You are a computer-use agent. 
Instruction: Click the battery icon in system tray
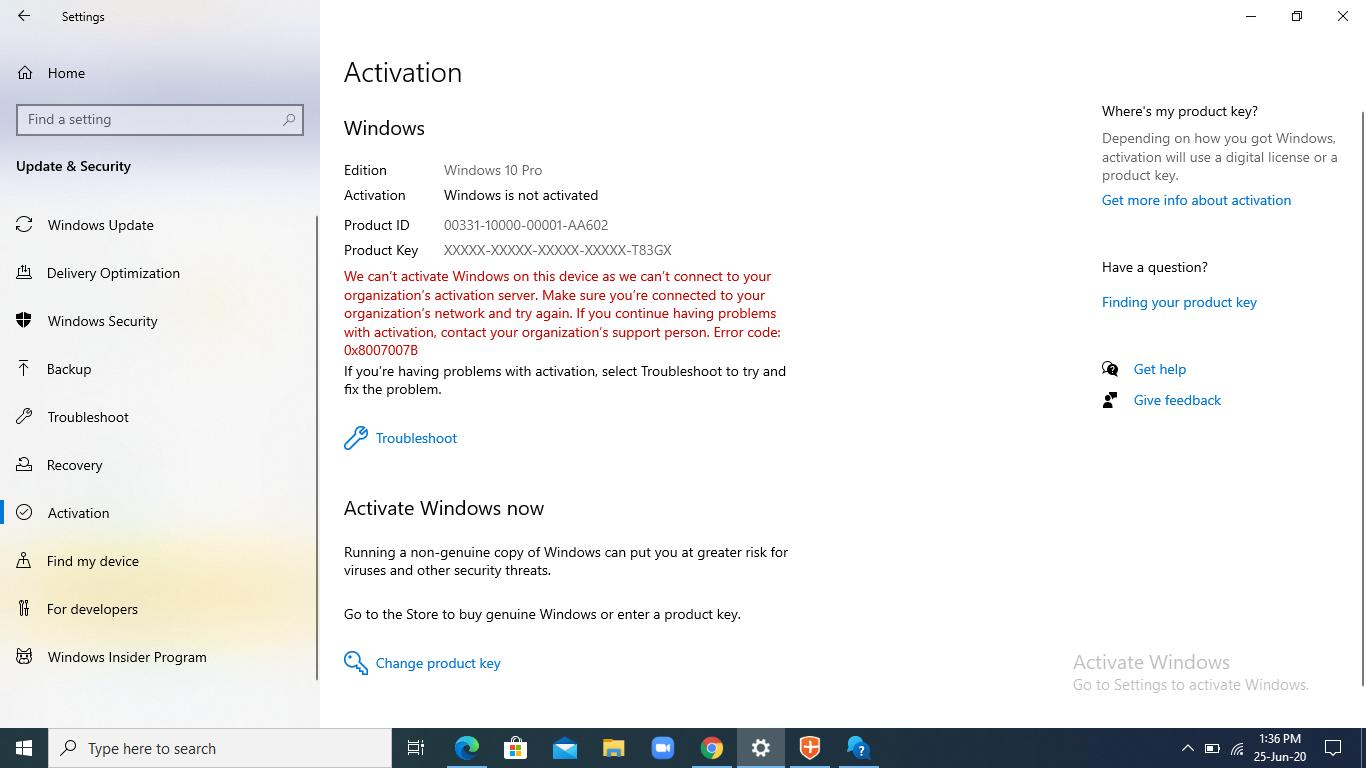coord(1212,748)
